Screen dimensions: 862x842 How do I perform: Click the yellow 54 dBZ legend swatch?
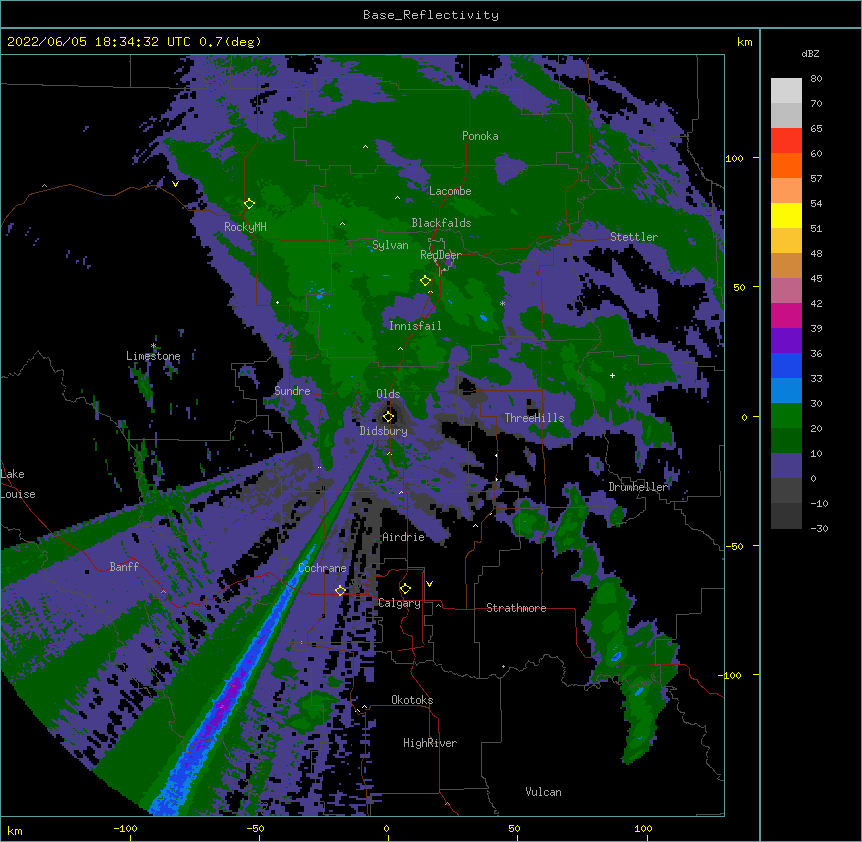pyautogui.click(x=786, y=215)
